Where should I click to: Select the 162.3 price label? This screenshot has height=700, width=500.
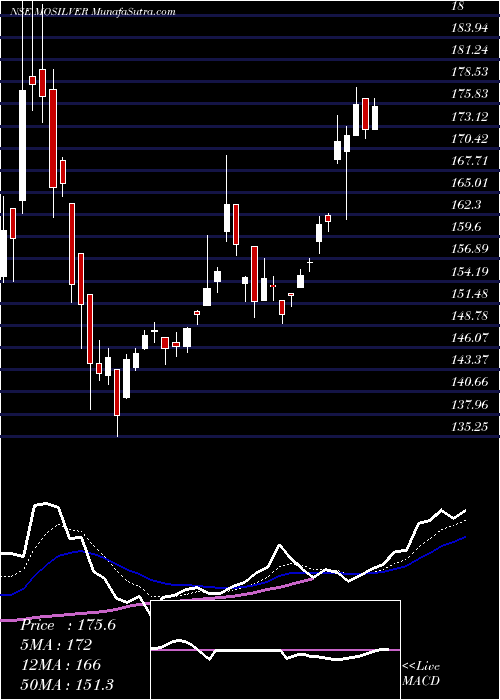coord(467,205)
